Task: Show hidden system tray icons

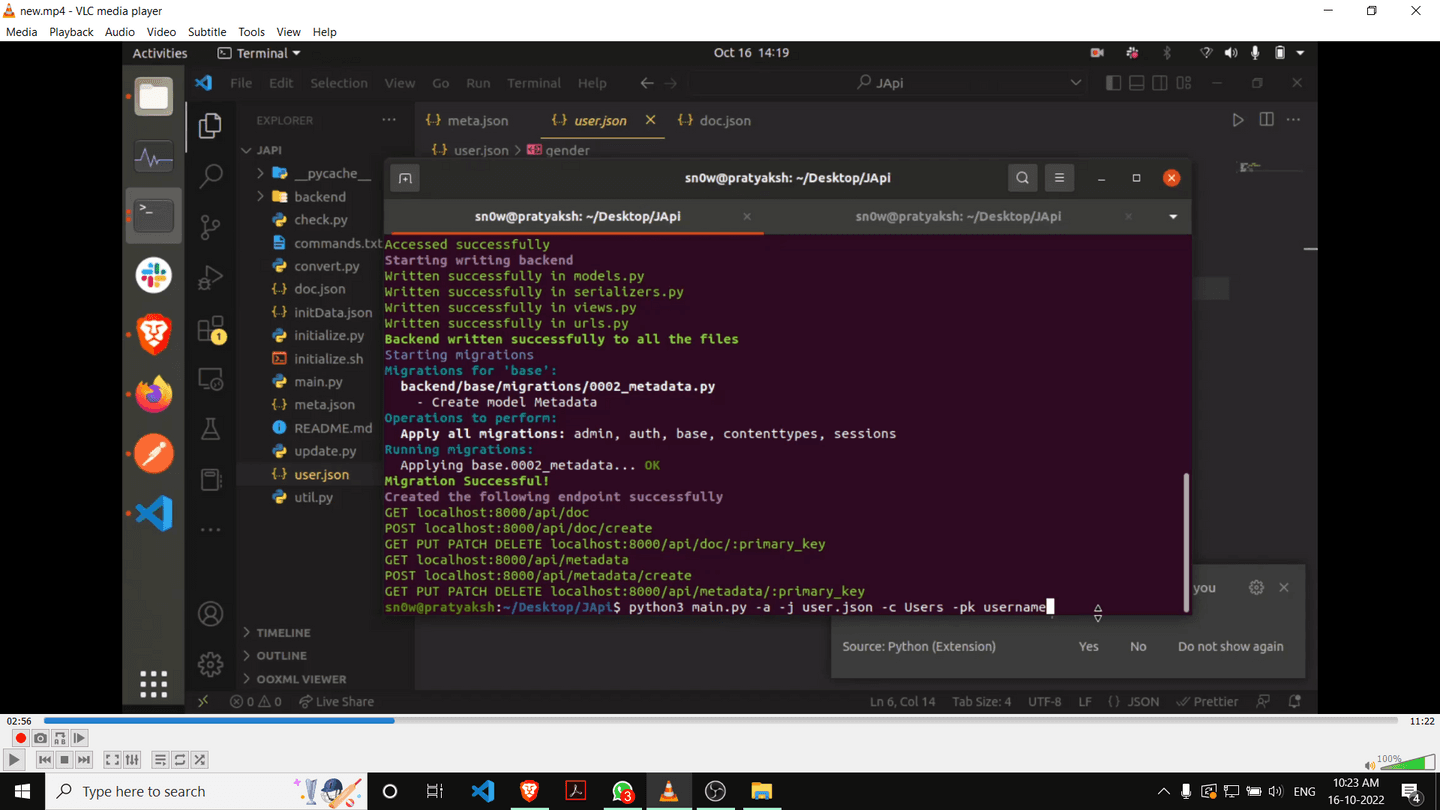Action: (1164, 792)
